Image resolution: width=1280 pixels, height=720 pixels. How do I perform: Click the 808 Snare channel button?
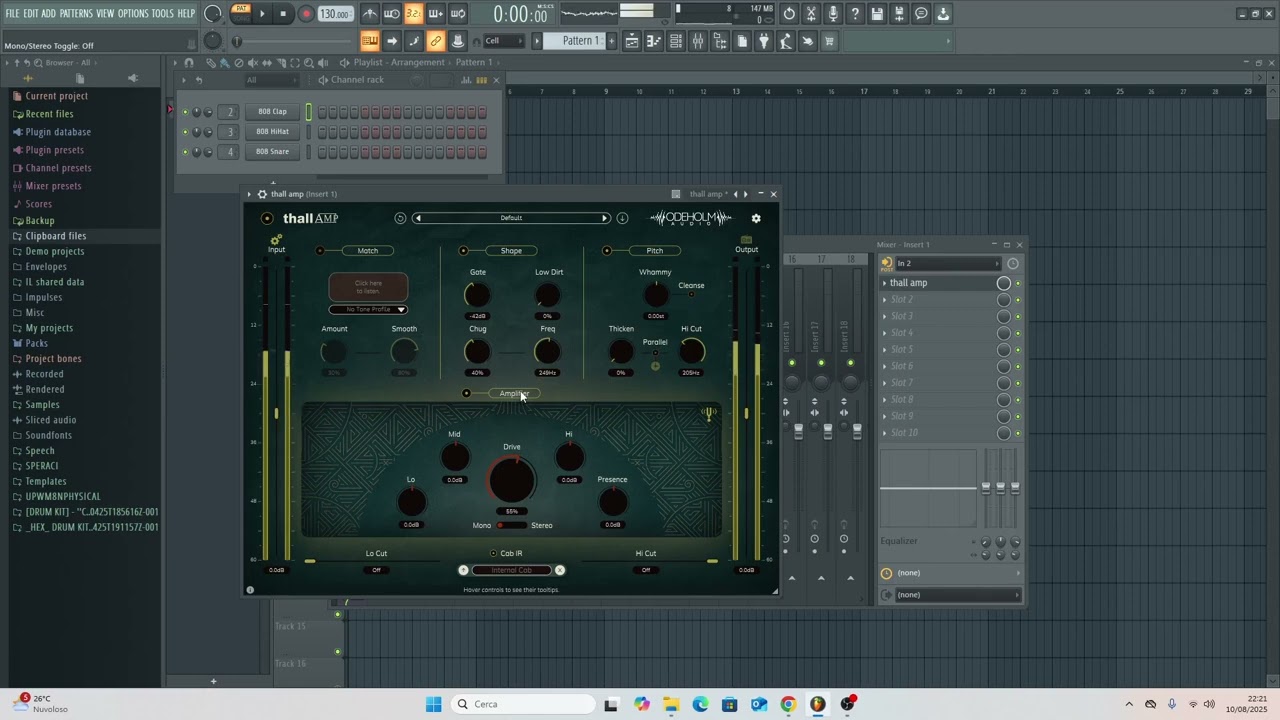[x=272, y=152]
